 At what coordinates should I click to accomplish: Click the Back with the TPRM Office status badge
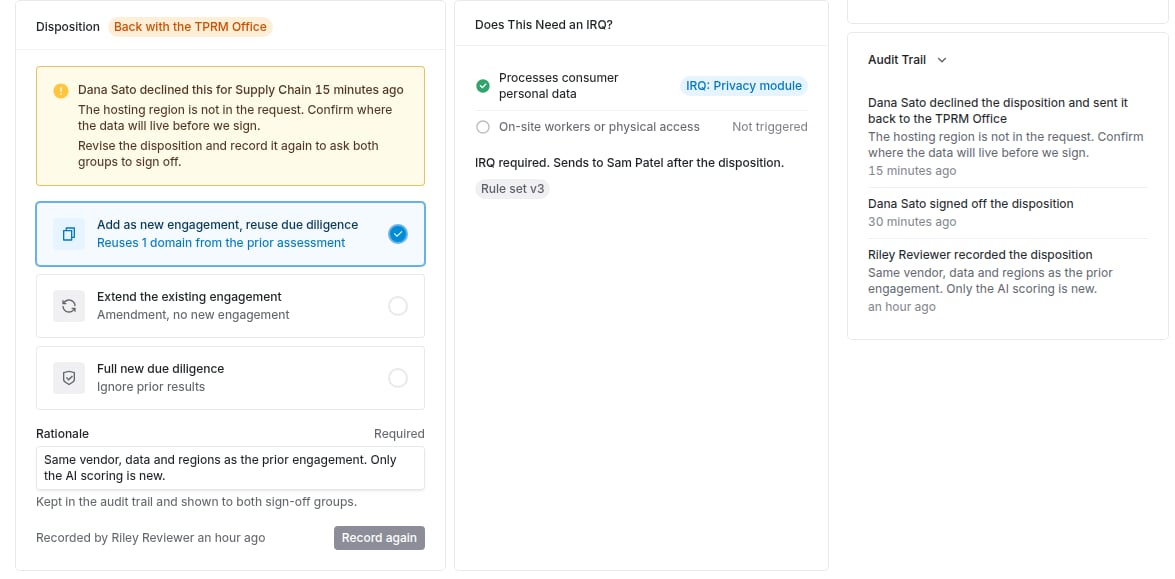tap(190, 26)
